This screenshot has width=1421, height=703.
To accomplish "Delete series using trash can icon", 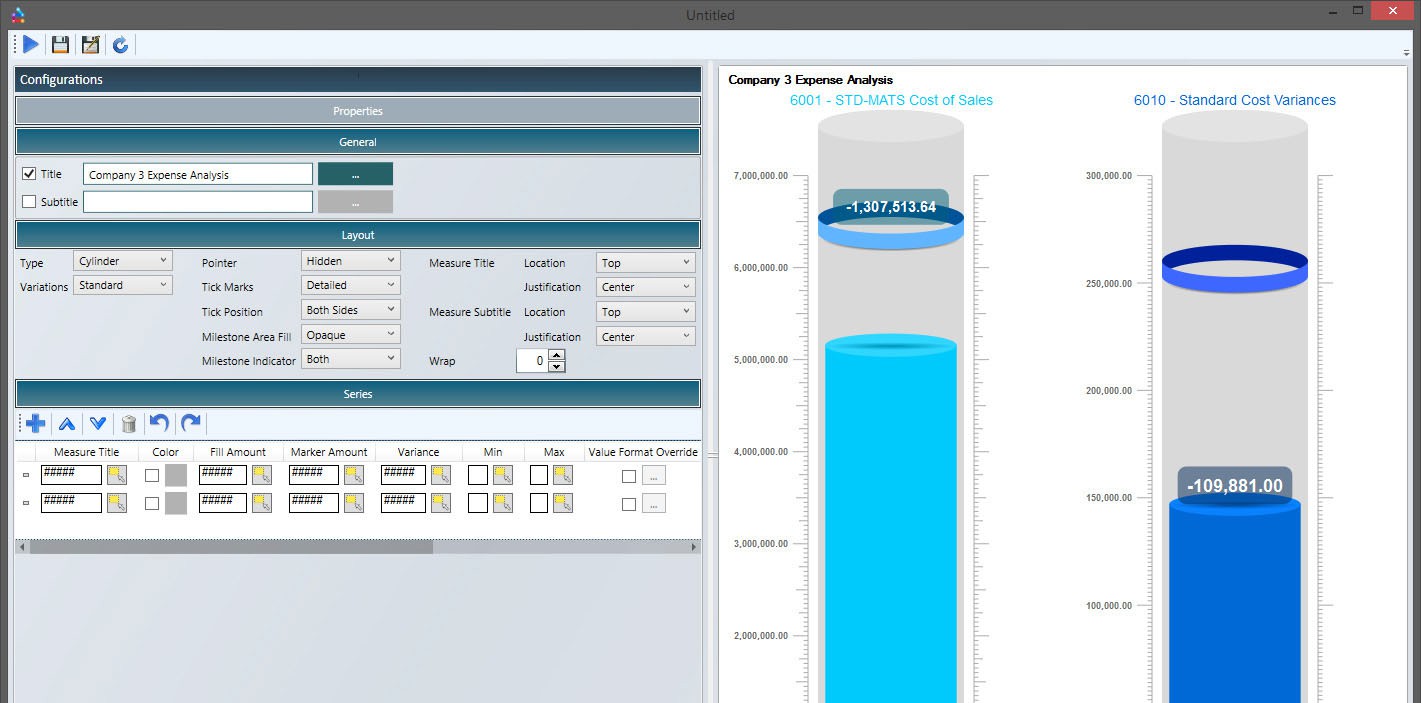I will (x=129, y=424).
